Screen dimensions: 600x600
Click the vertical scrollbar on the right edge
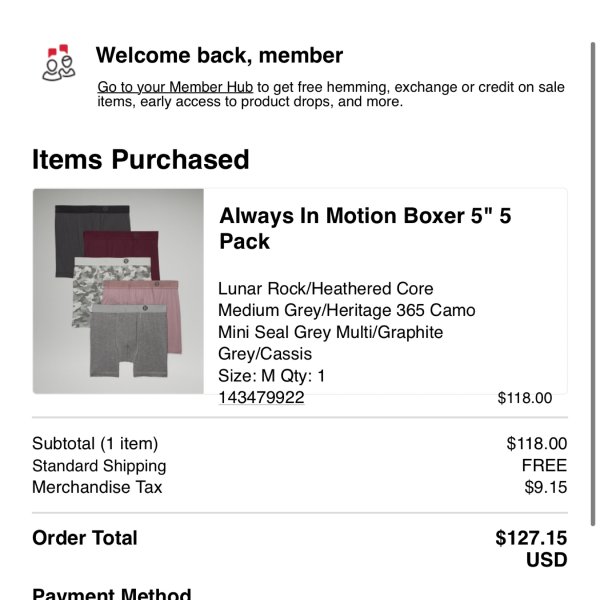pos(593,284)
